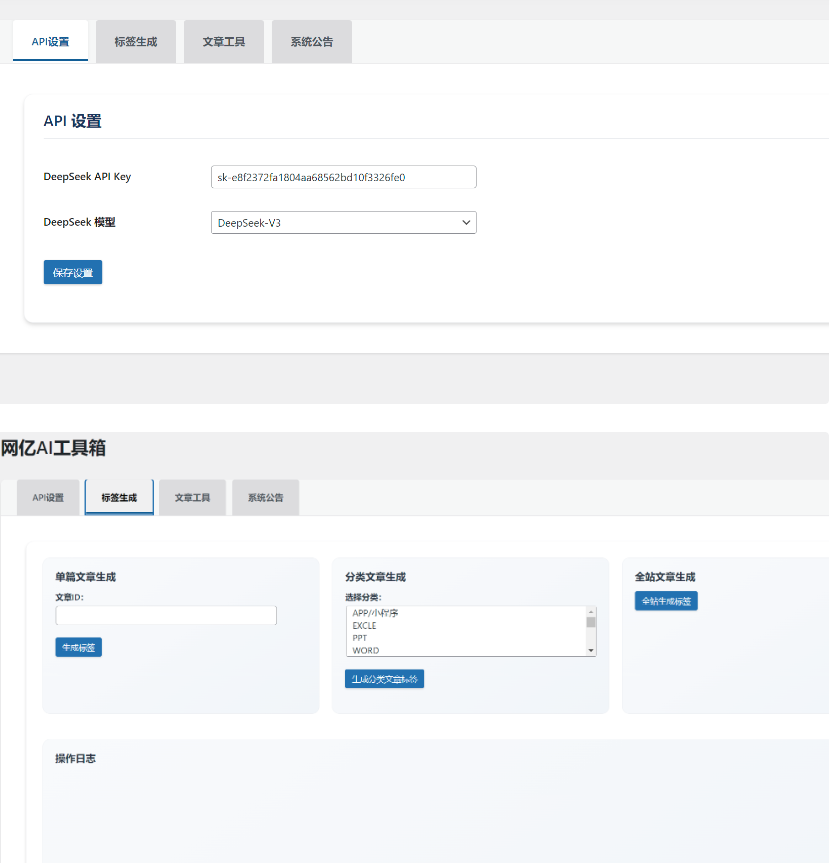
Task: Click the category list scroll-up arrow
Action: pyautogui.click(x=591, y=612)
